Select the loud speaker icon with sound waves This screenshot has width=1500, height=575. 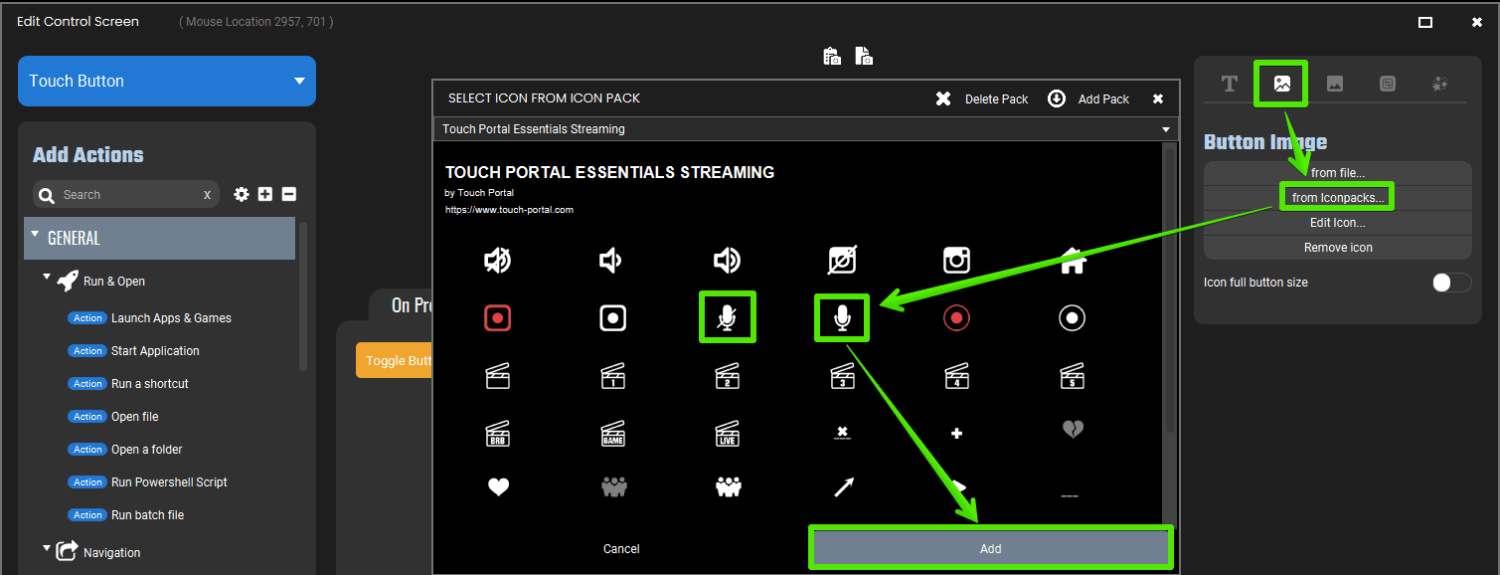pyautogui.click(x=727, y=262)
